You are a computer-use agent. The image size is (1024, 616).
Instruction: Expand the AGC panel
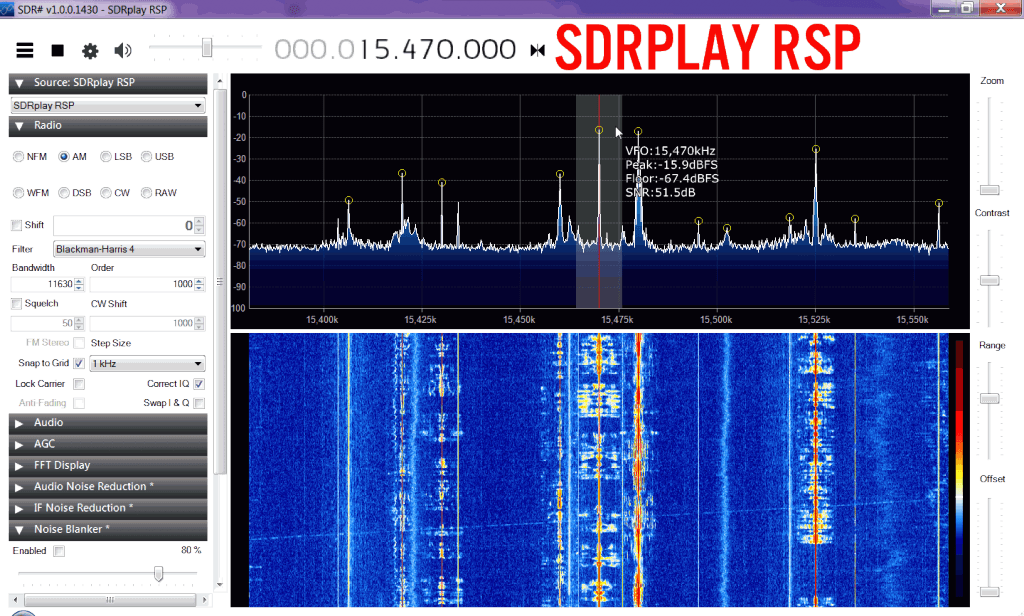click(x=108, y=444)
